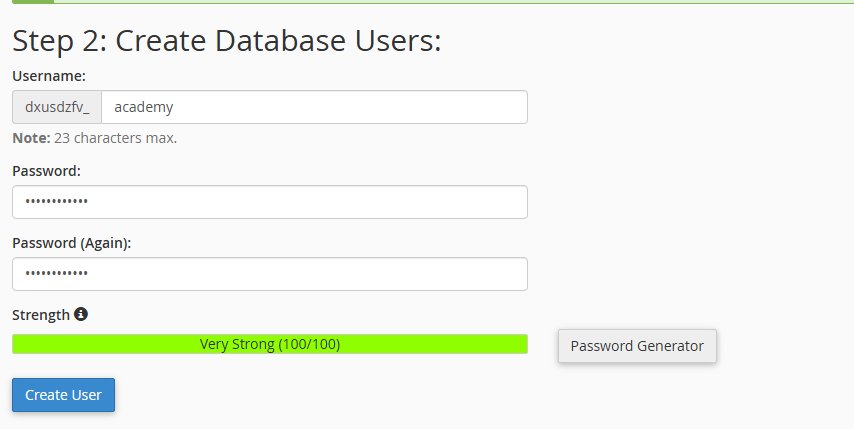Click the dxusdzfv_ username prefix box

[57, 107]
